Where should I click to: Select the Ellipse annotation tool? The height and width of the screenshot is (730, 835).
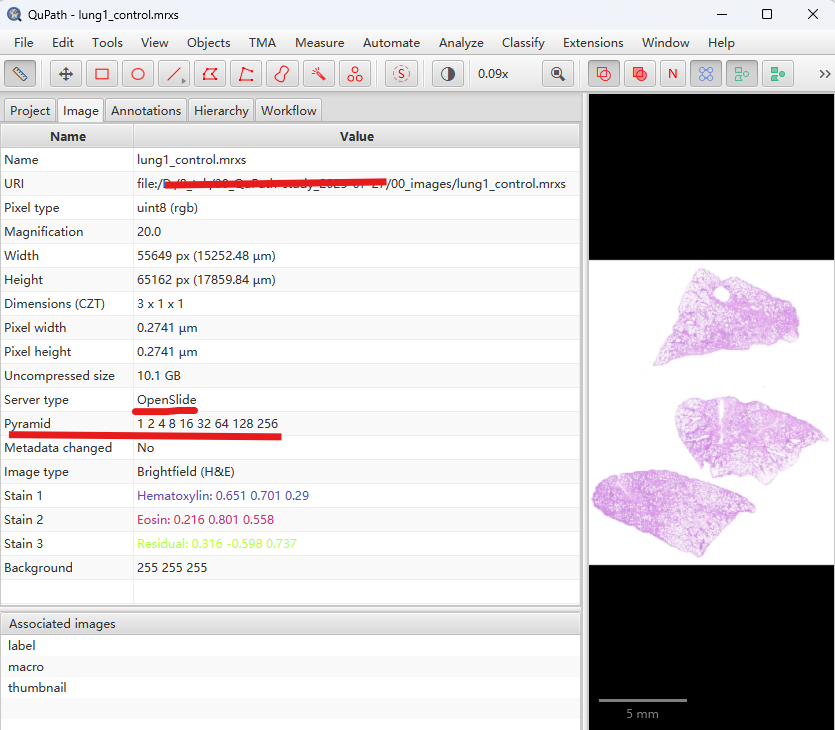[138, 74]
